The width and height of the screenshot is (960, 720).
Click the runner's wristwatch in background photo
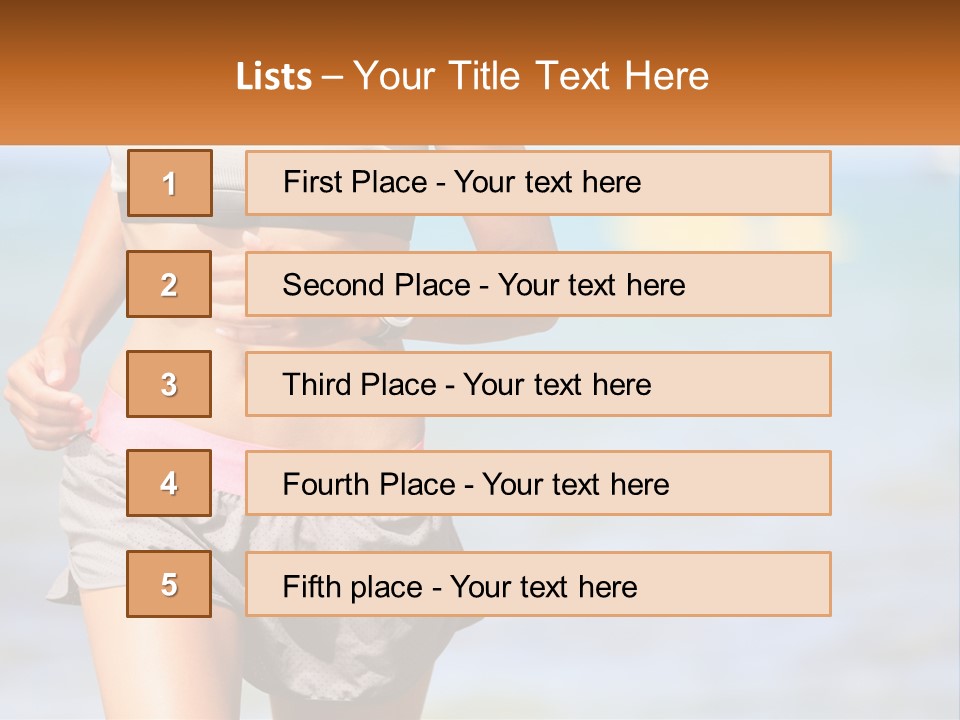click(393, 325)
